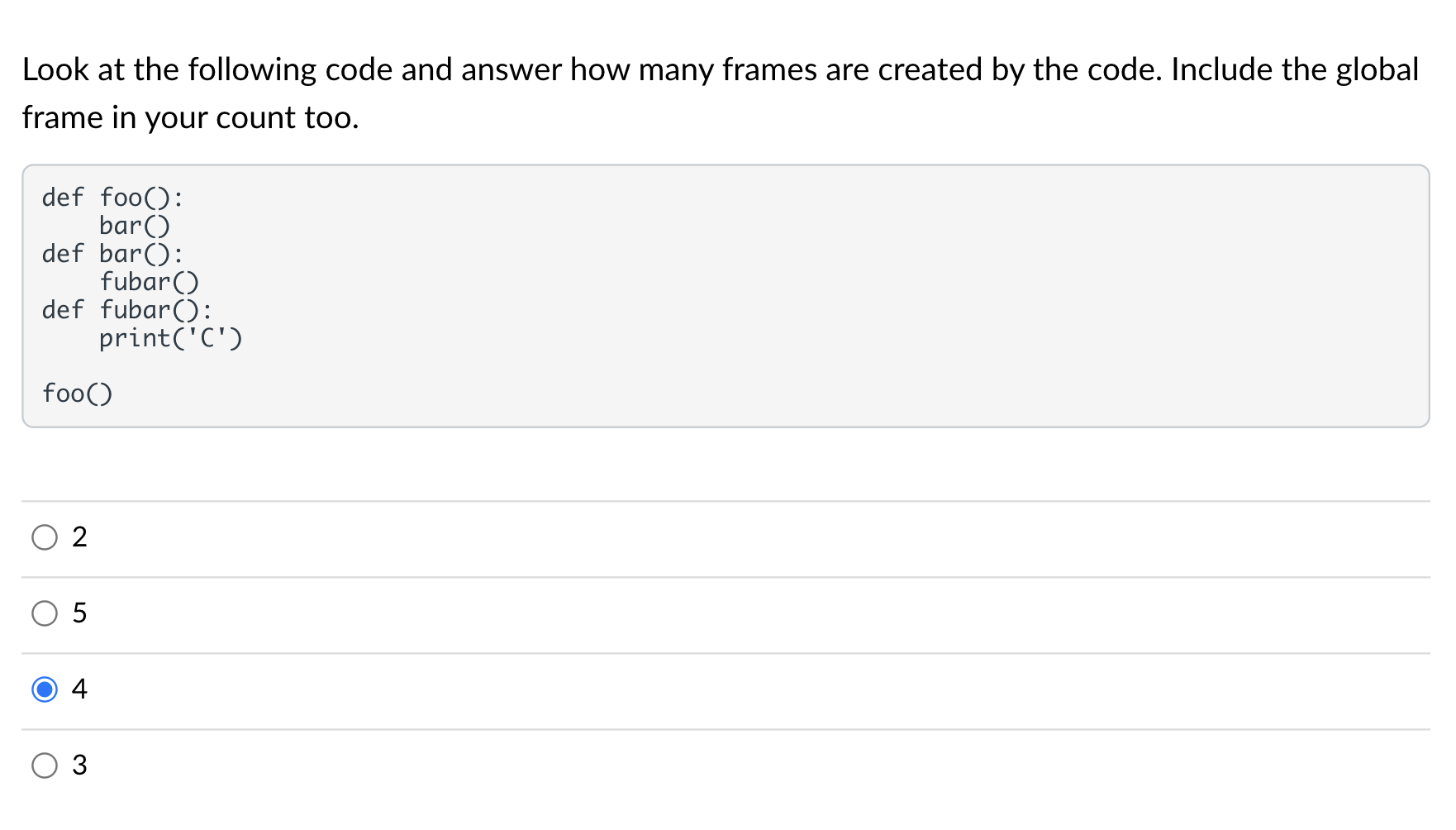1456x830 pixels.
Task: Select the radio button for answer 2
Action: click(x=45, y=537)
